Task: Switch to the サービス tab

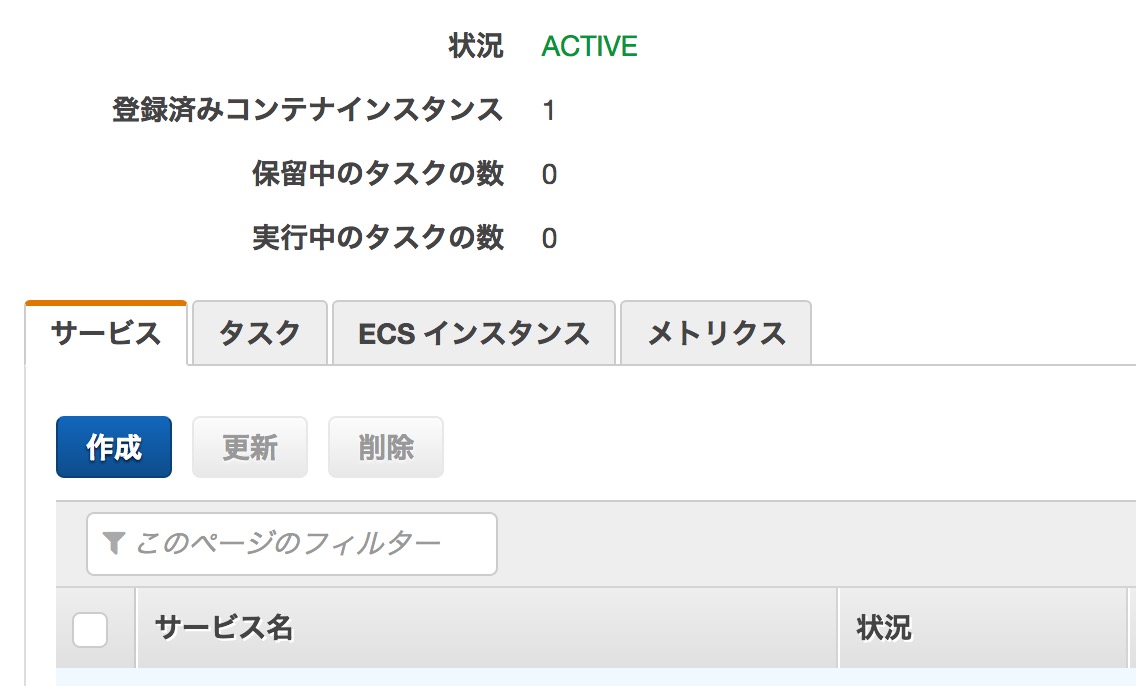Action: pos(106,333)
